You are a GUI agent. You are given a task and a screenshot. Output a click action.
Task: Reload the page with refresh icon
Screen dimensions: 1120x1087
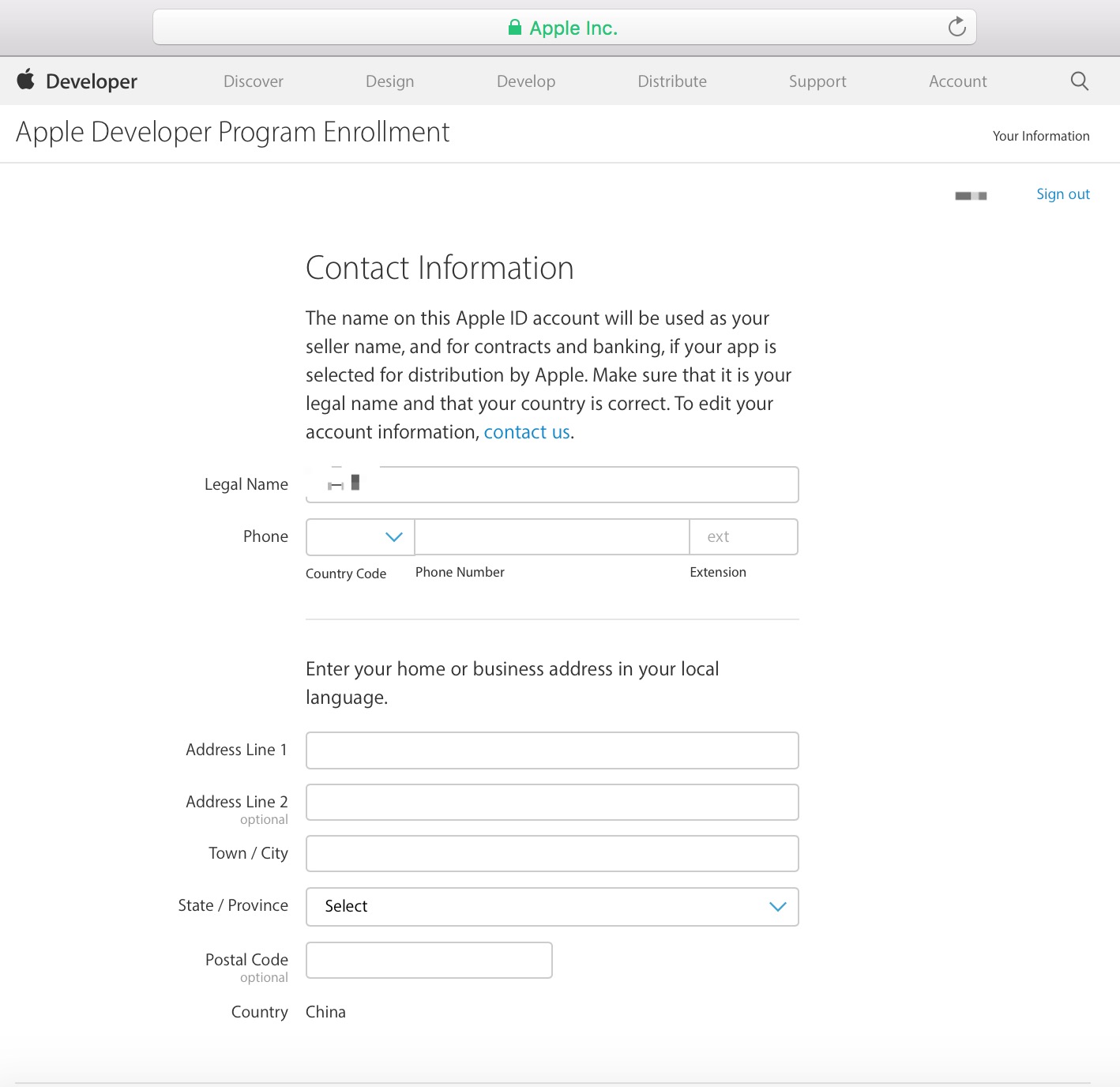pos(957,28)
